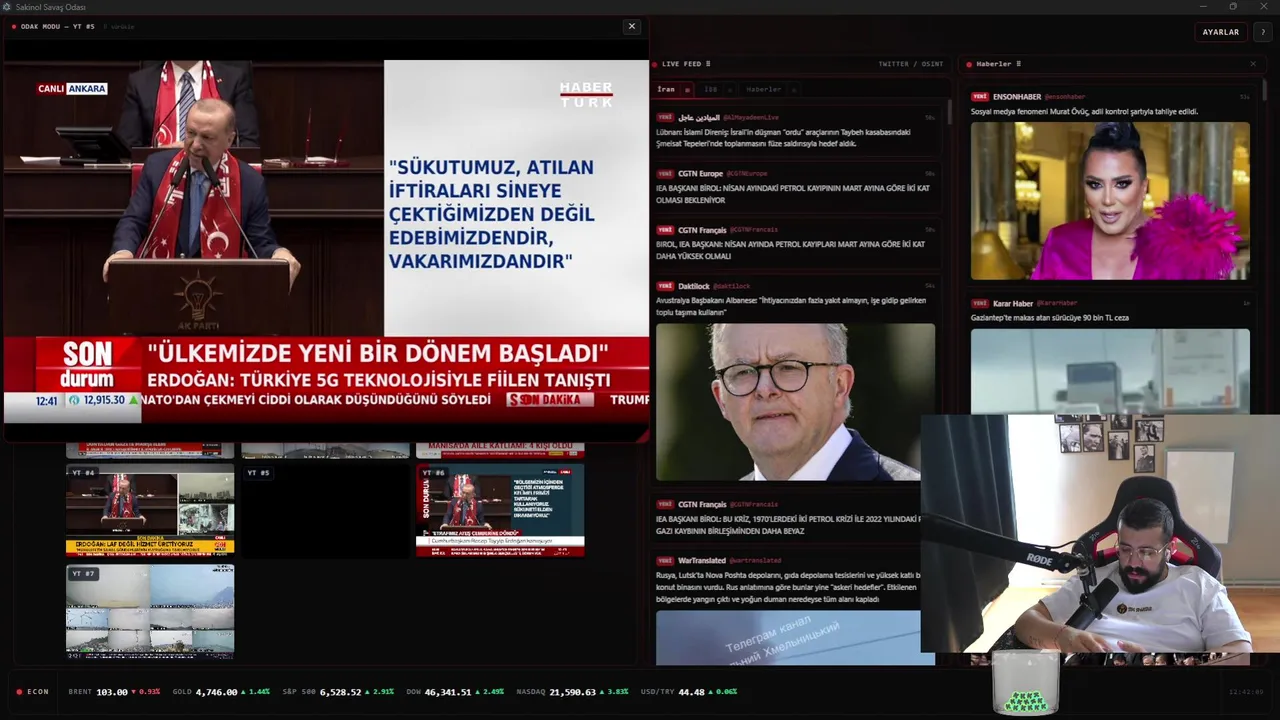This screenshot has height=720, width=1280.
Task: Click the CGTN Europe feed source
Action: 700,174
